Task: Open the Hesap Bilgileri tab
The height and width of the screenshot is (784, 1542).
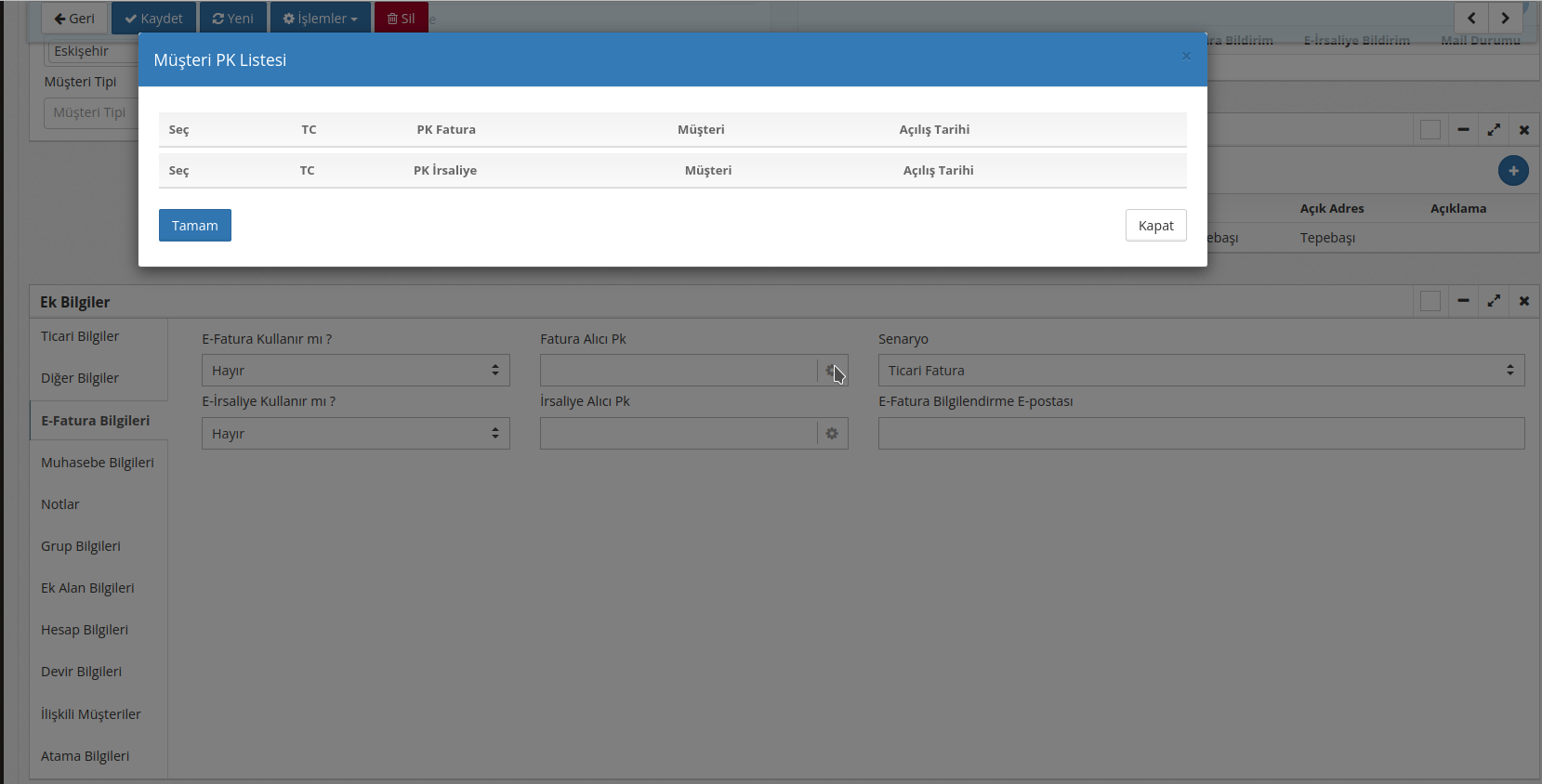Action: point(85,630)
